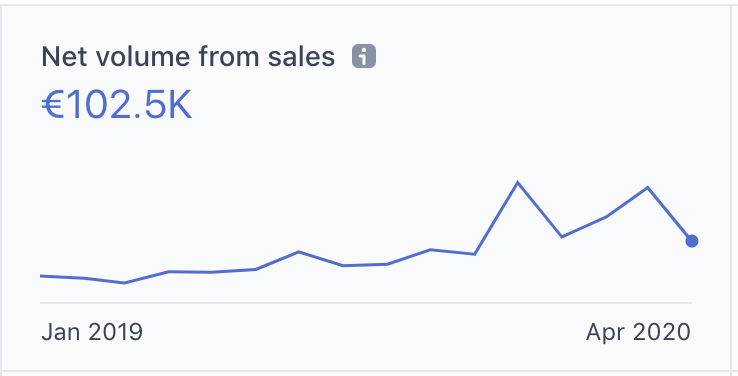This screenshot has height=376, width=738.
Task: Click the leftmost starting point of the line
Action: [41, 276]
